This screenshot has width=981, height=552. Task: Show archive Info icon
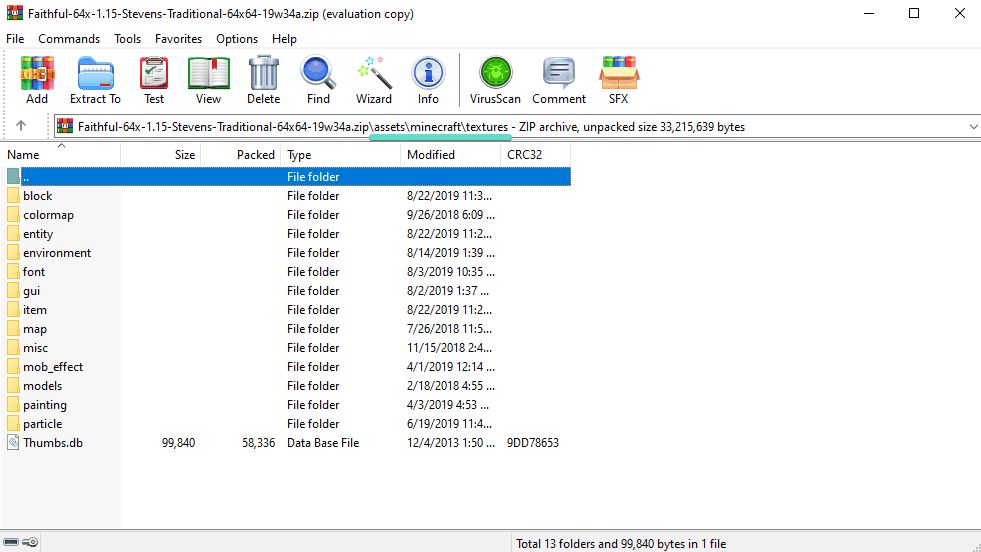click(428, 74)
